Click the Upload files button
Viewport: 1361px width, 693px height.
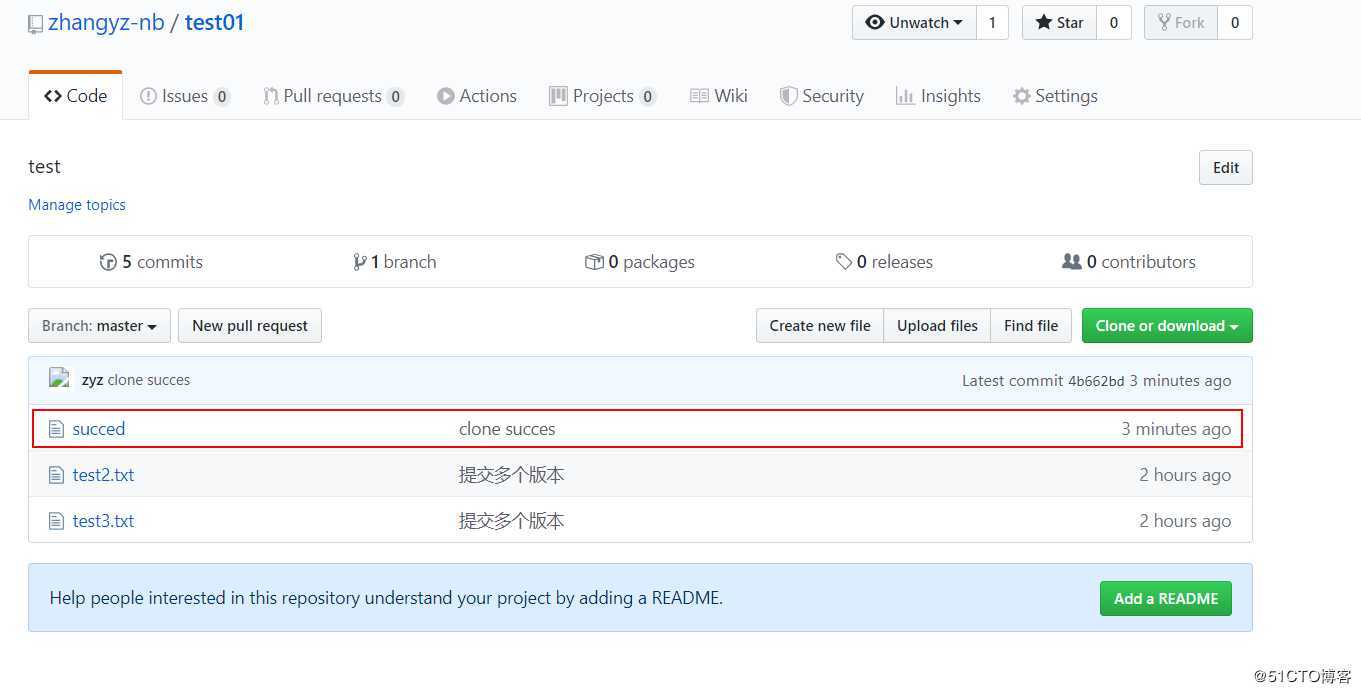click(937, 326)
